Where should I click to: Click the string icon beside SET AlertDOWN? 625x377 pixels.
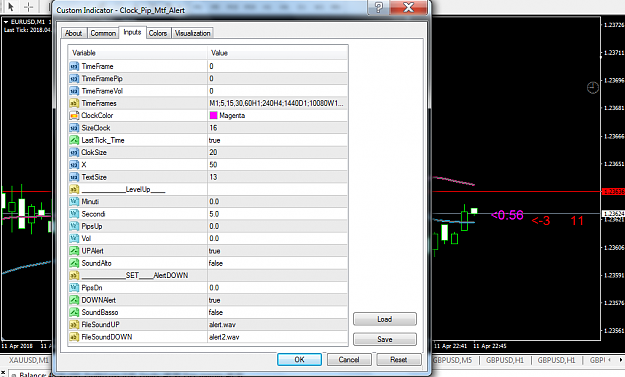tap(74, 275)
